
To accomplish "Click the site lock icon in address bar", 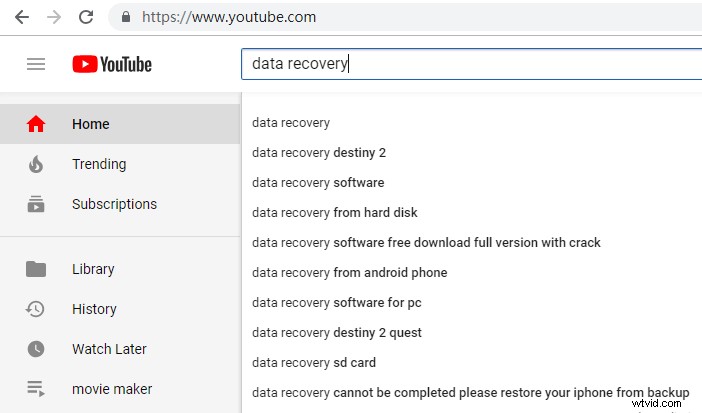I will [126, 17].
